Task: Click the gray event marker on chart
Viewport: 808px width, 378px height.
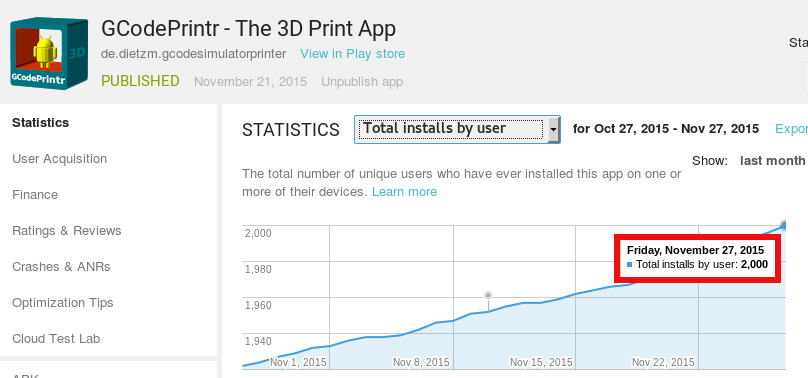Action: pos(488,295)
